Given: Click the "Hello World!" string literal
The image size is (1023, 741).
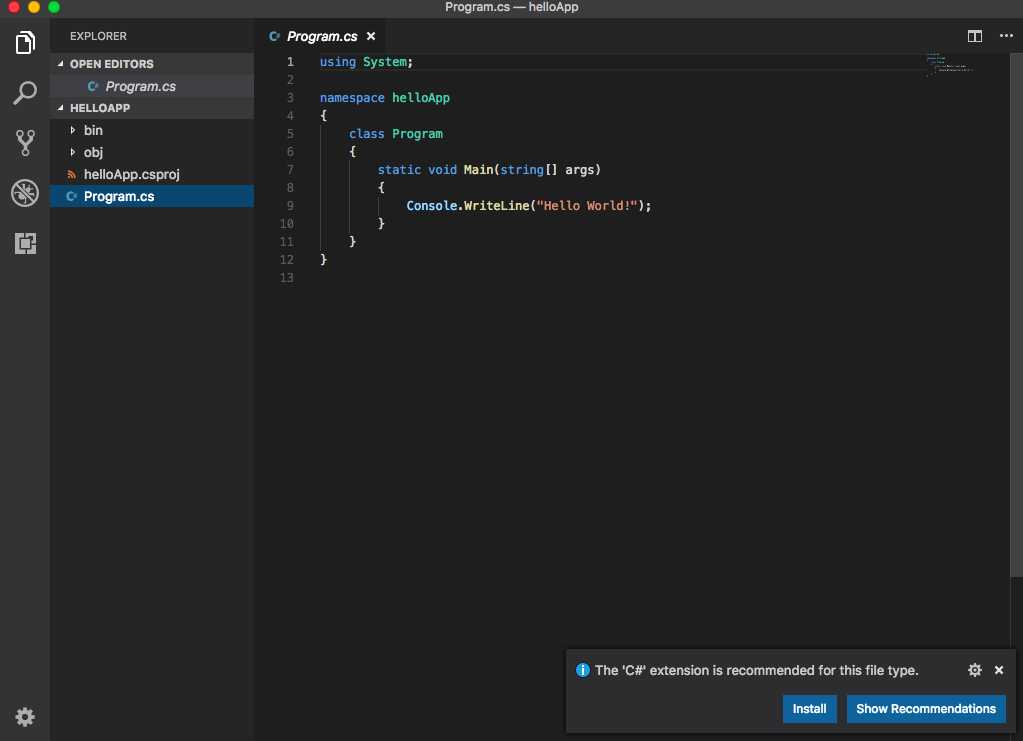Looking at the screenshot, I should [586, 205].
